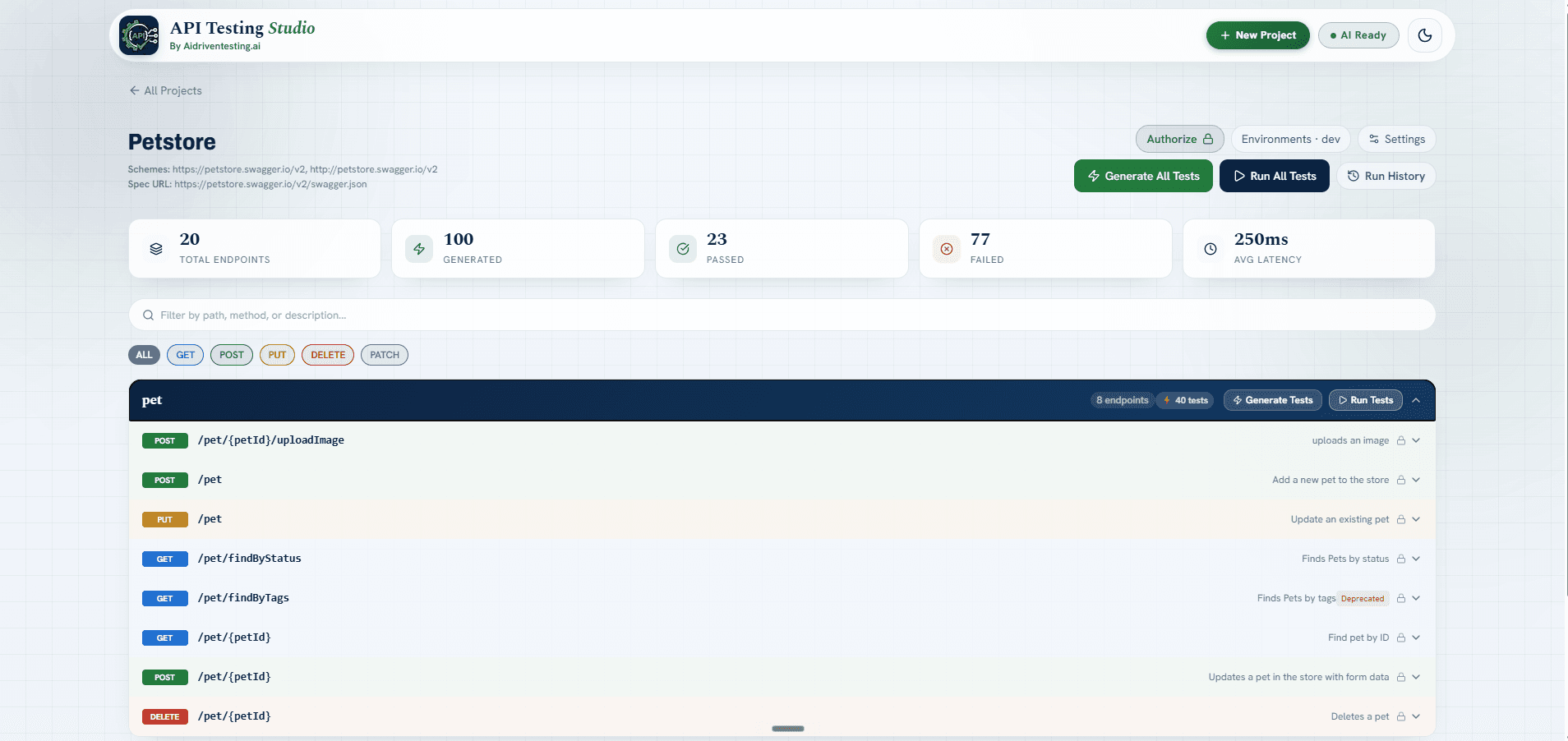Open the /pet/findByTags endpoint path
Image resolution: width=1568 pixels, height=741 pixels.
point(243,598)
